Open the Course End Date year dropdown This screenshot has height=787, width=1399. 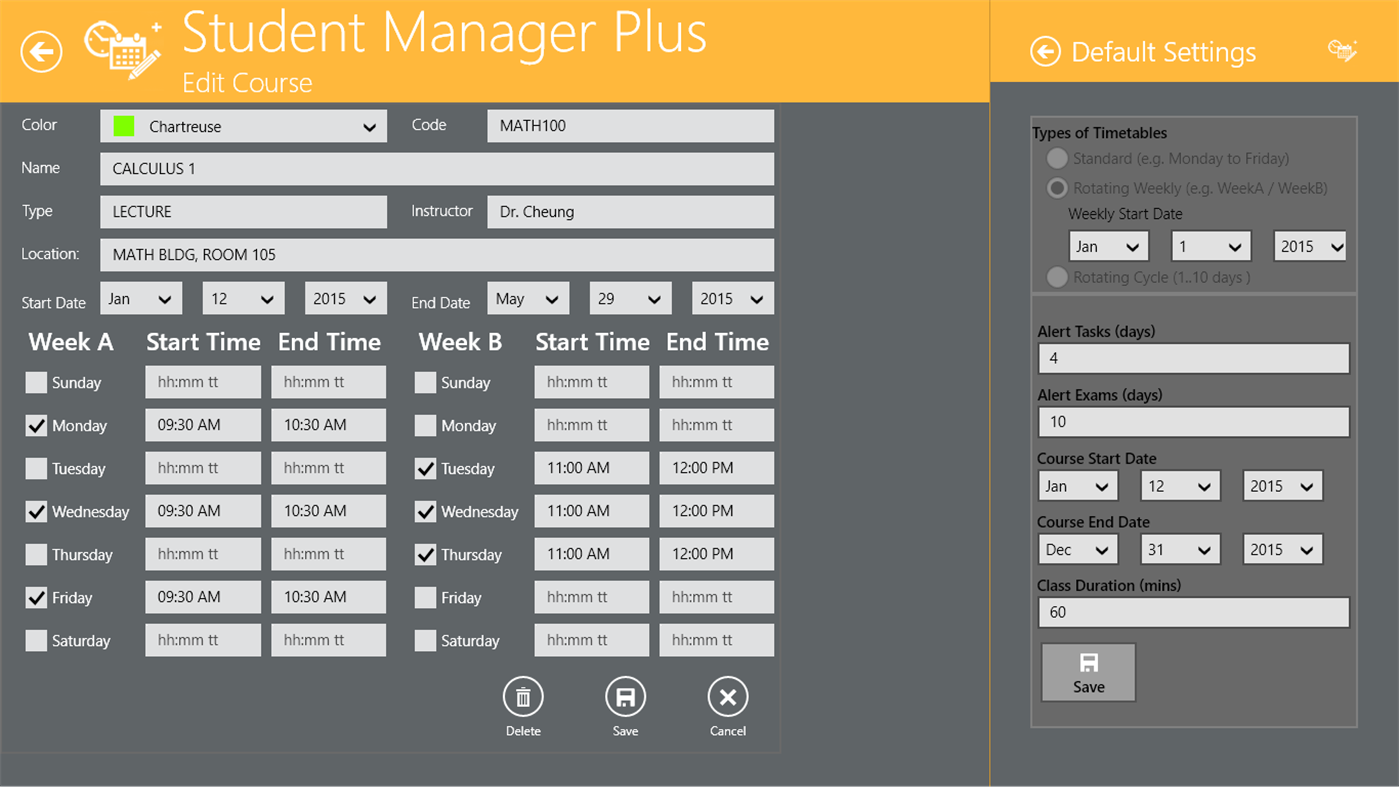(1282, 548)
